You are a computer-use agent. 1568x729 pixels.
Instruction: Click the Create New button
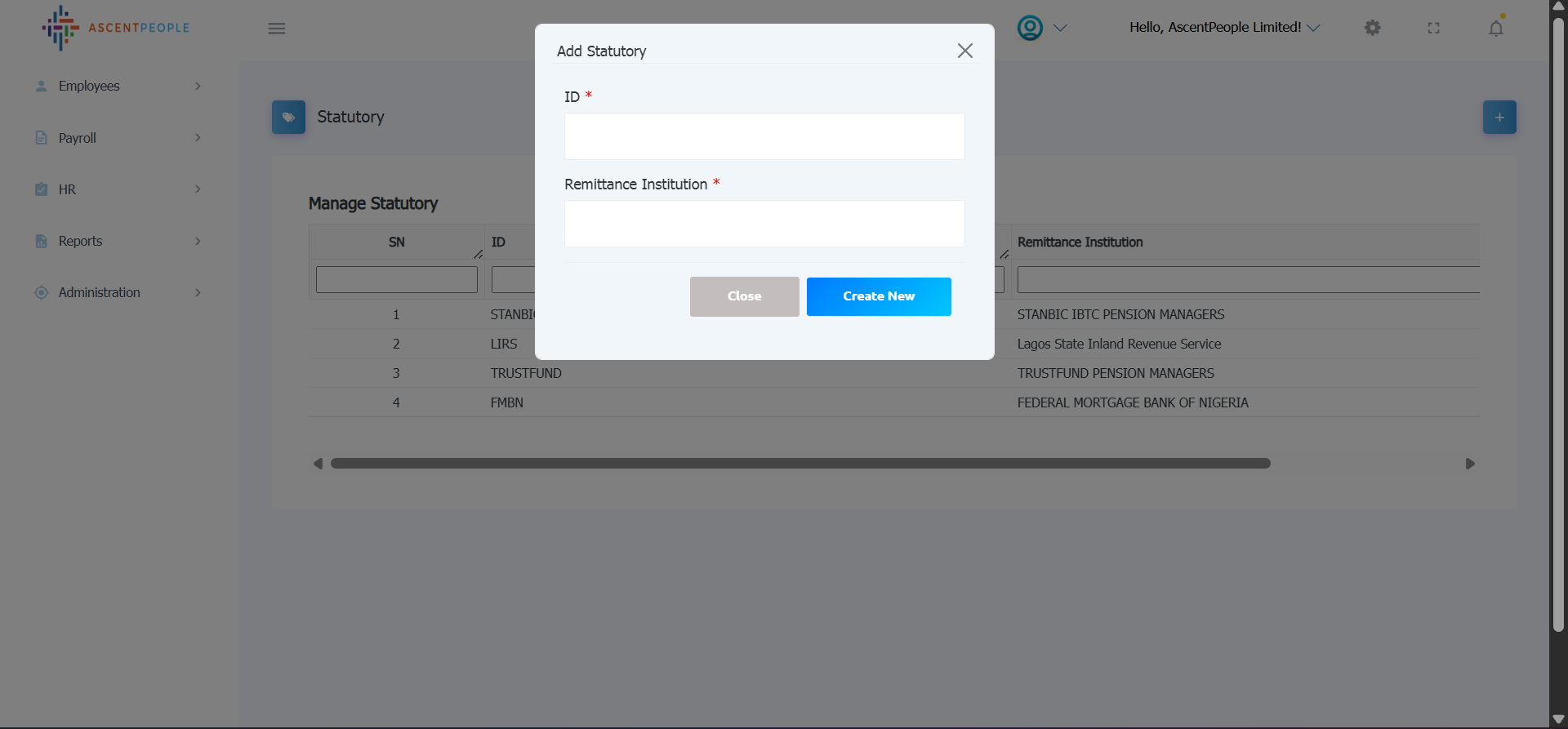pos(878,296)
